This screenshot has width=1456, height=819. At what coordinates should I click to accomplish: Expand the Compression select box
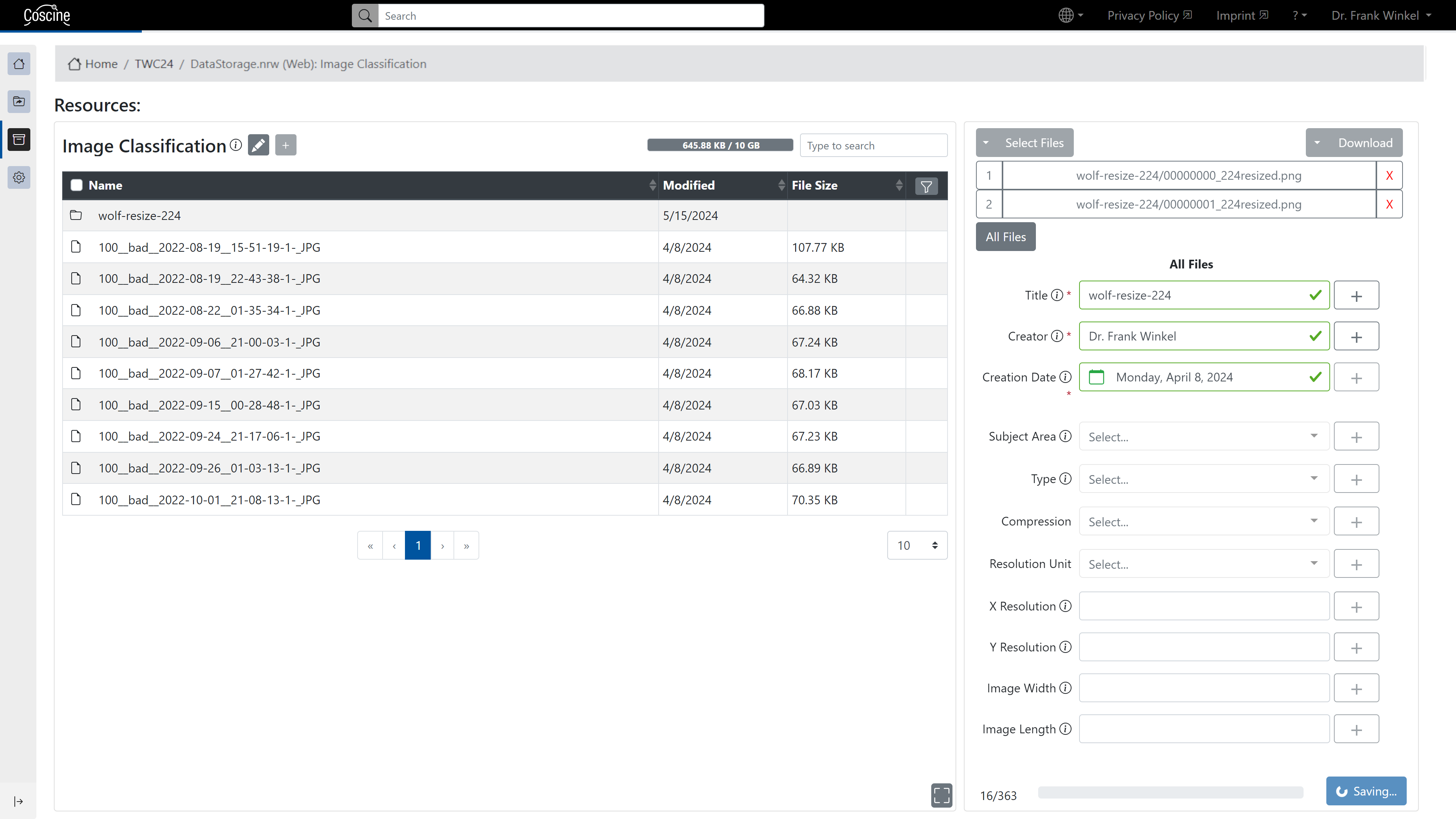[x=1203, y=522]
